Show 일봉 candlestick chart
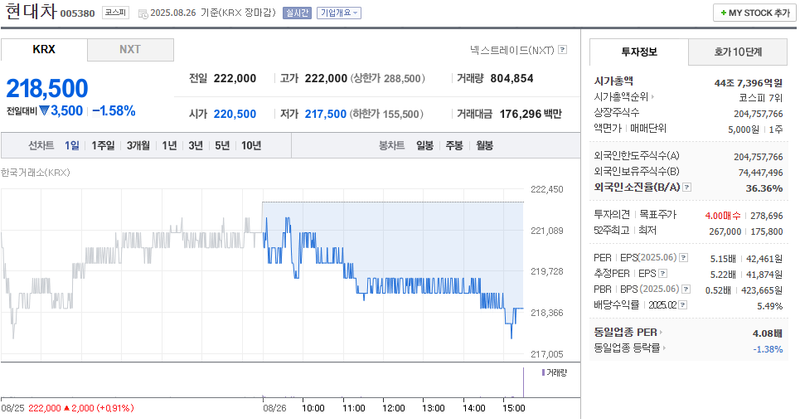The height and width of the screenshot is (419, 800). [x=424, y=145]
